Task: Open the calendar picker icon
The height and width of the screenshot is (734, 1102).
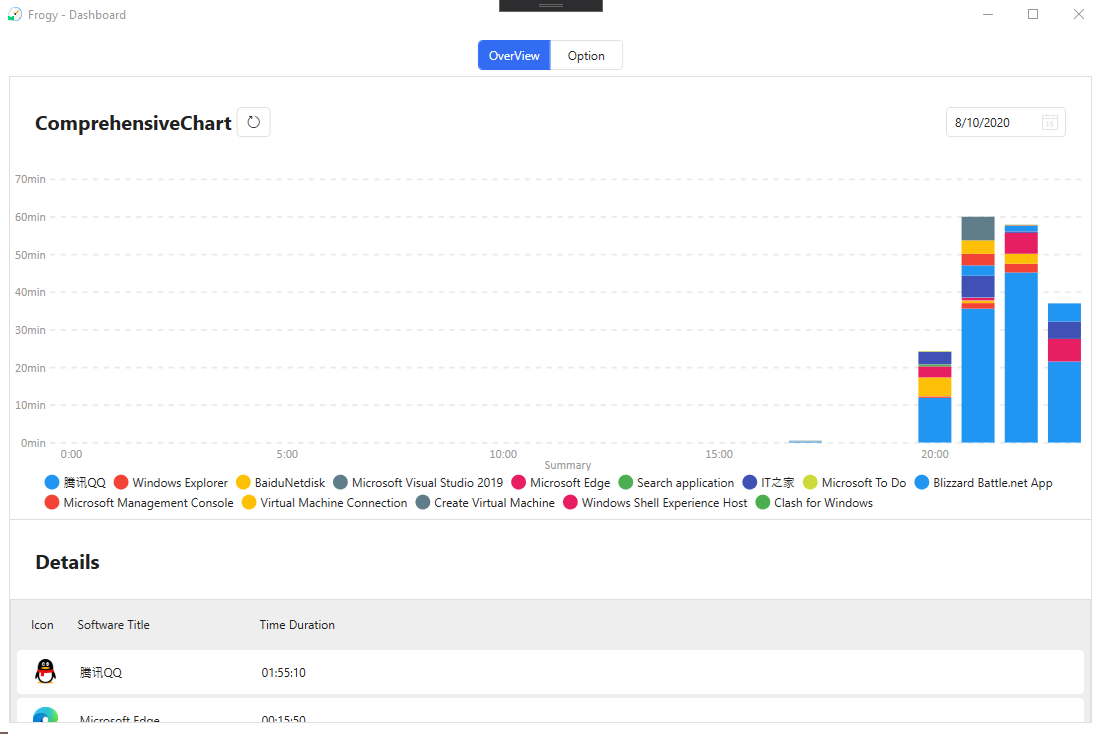Action: point(1050,123)
